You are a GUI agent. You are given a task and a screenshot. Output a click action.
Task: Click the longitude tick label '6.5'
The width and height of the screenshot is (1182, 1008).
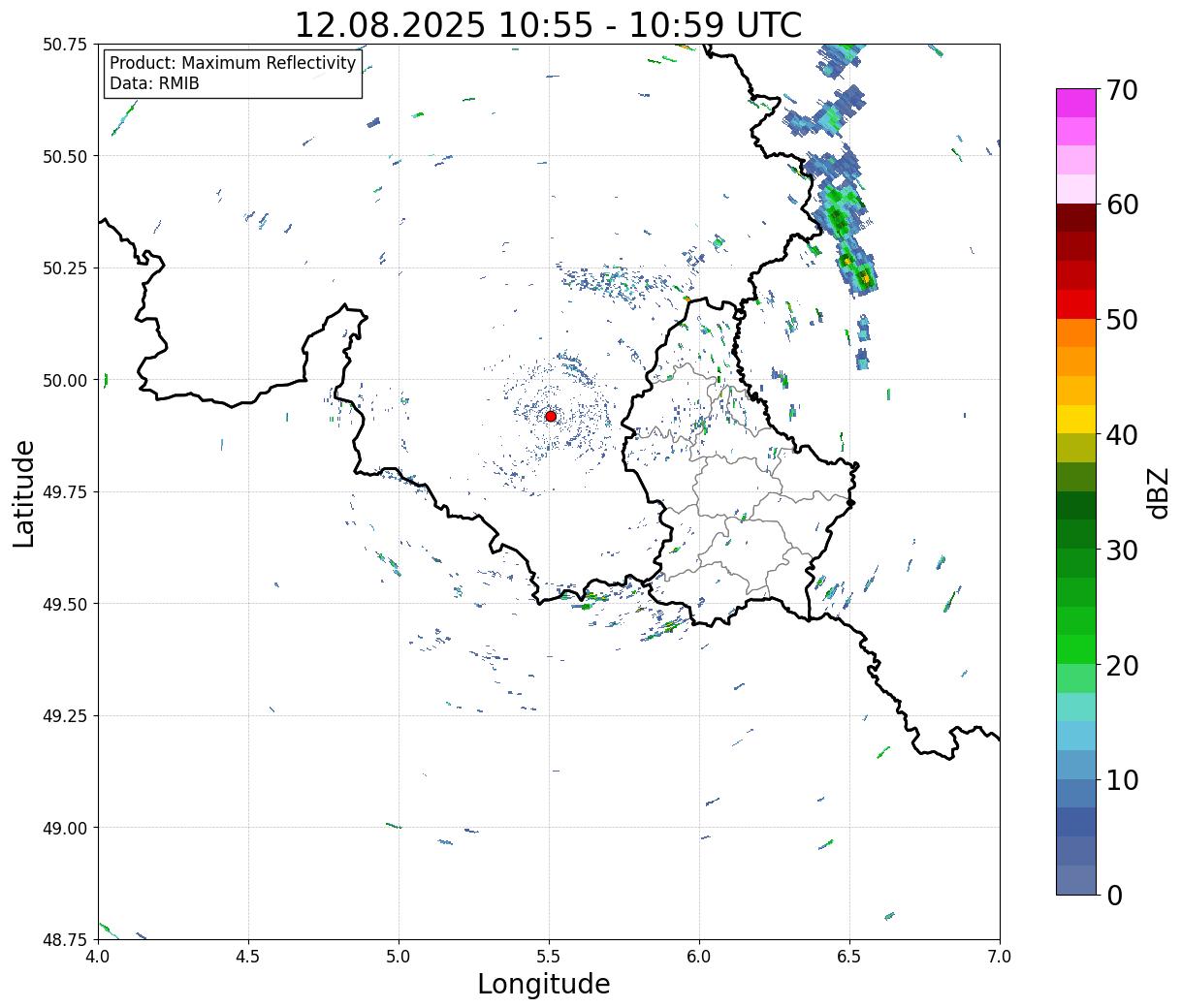(849, 956)
